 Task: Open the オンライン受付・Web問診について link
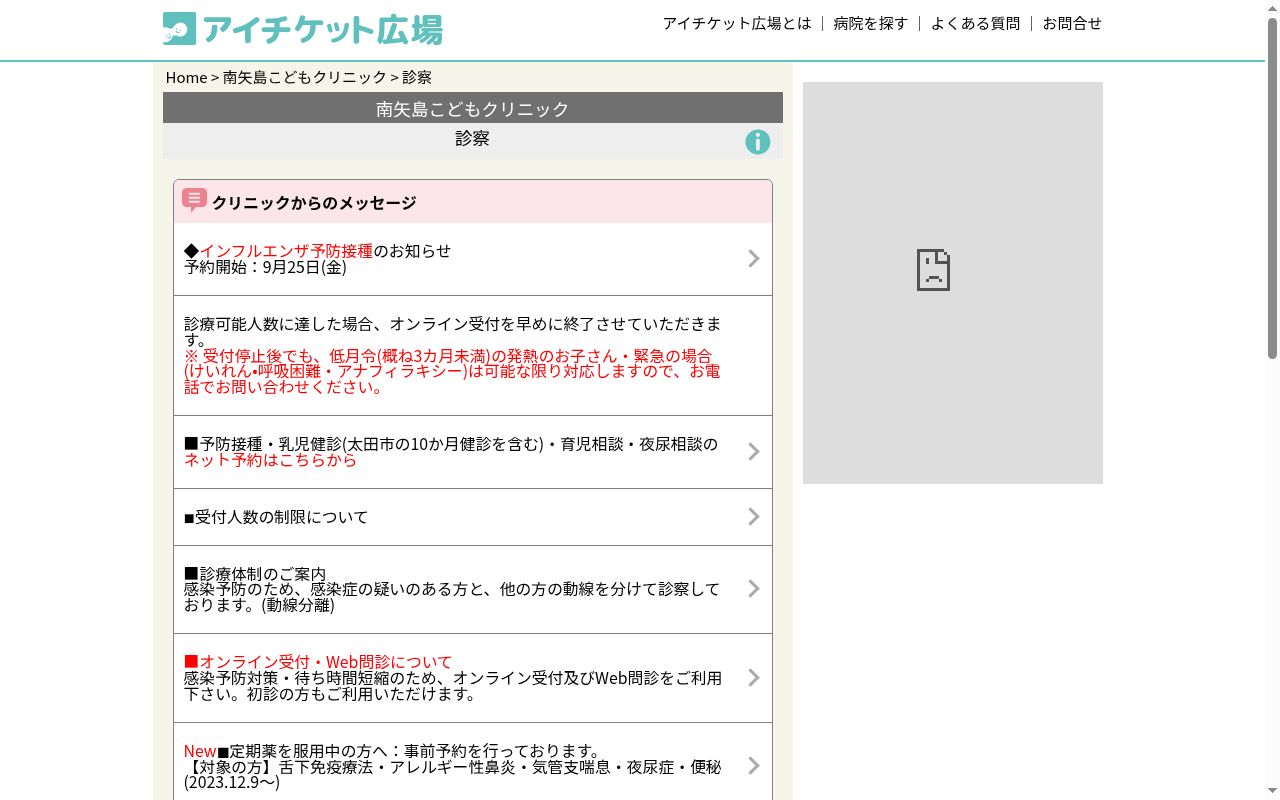click(318, 662)
